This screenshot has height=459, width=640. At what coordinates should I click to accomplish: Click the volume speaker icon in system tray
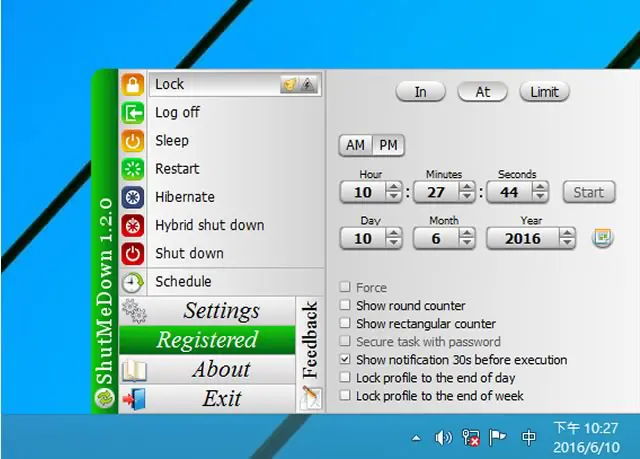tap(443, 438)
